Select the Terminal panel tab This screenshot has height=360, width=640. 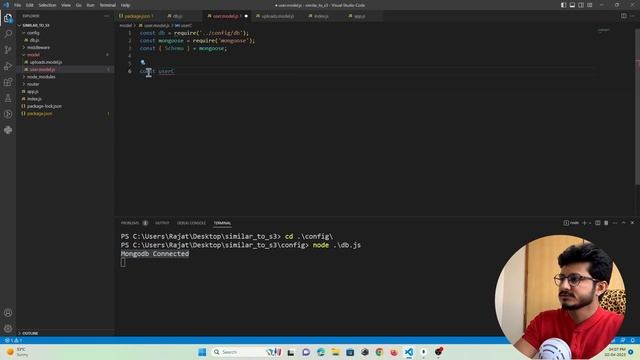click(x=222, y=223)
